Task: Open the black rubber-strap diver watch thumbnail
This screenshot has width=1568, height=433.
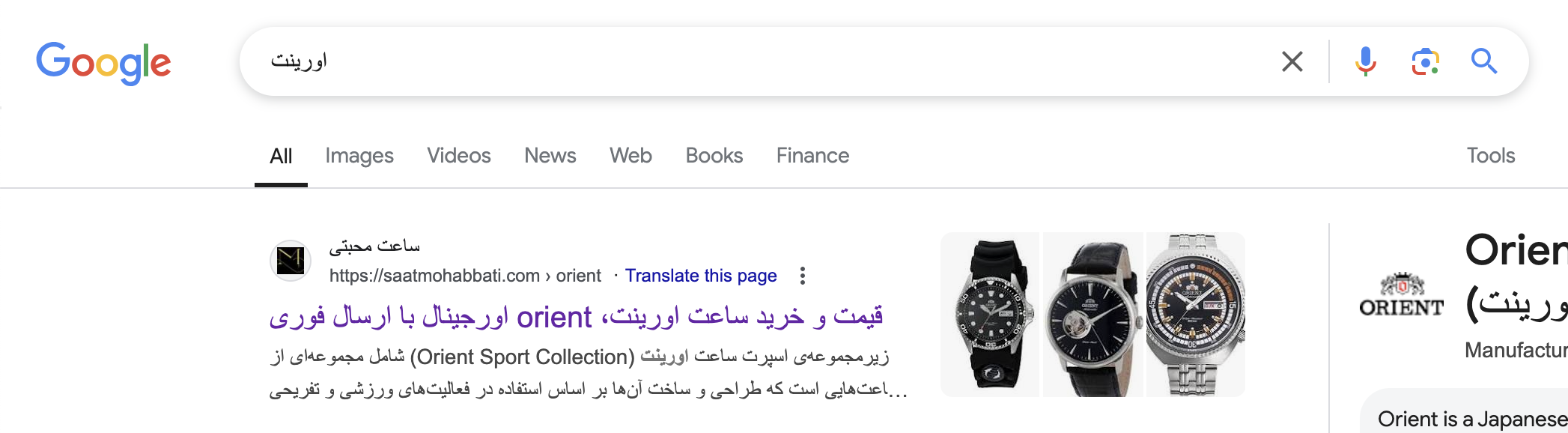Action: 990,315
